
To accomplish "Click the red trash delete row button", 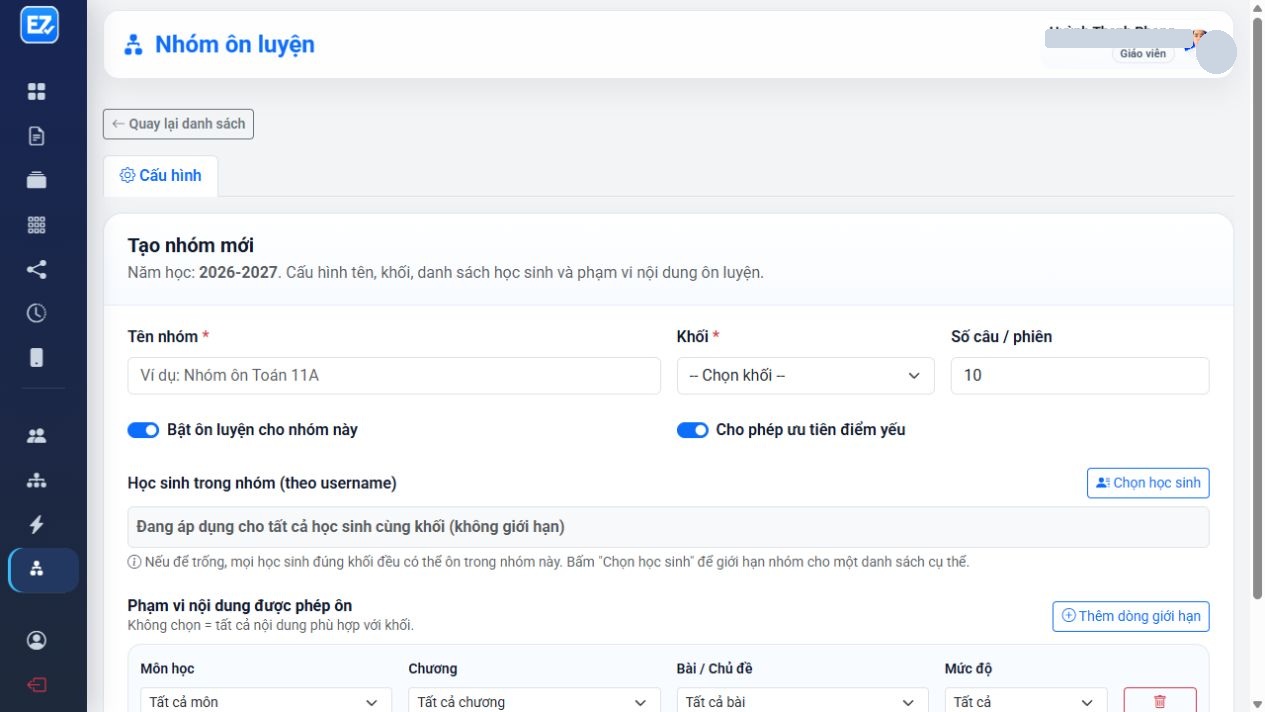I will (x=1160, y=701).
